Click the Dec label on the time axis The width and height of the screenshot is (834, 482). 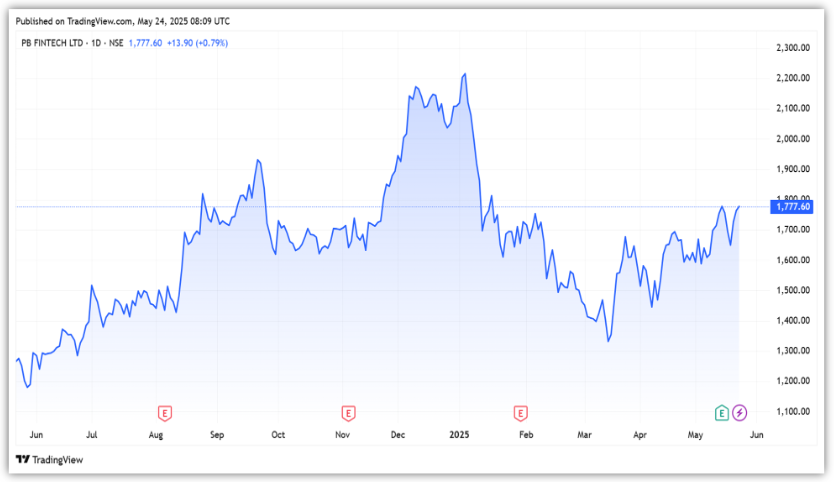tap(398, 435)
